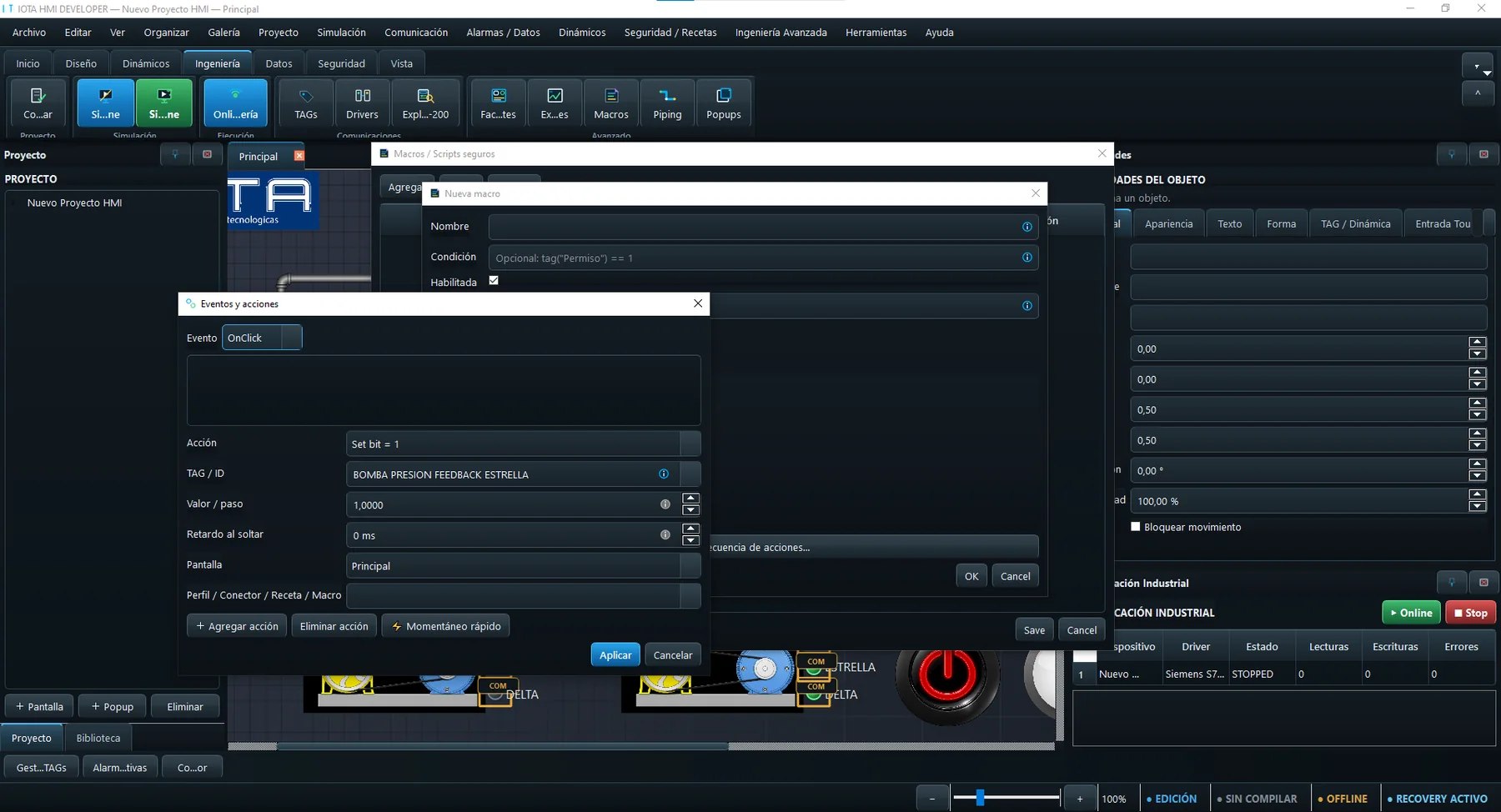Image resolution: width=1501 pixels, height=812 pixels.
Task: Increase the Valor / paso value with up arrow
Action: (x=690, y=499)
